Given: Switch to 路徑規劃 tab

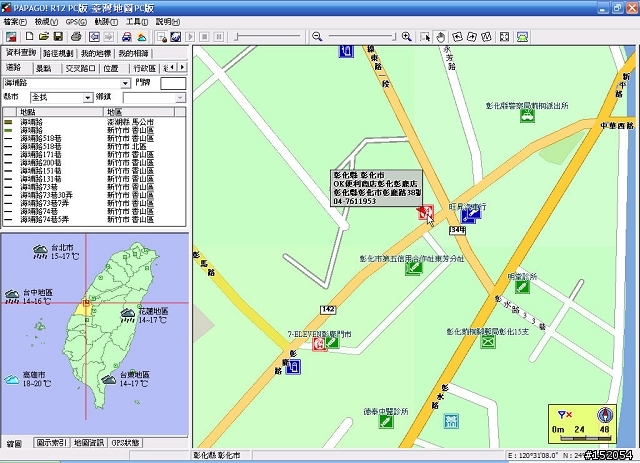Looking at the screenshot, I should 58,53.
